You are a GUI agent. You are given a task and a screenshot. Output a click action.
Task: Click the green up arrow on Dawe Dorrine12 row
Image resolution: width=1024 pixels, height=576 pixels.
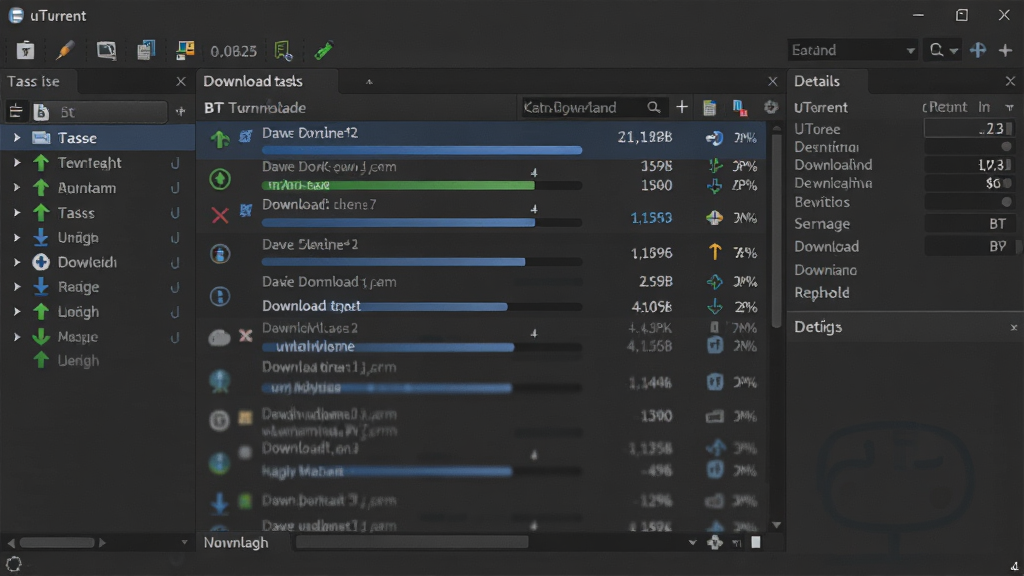pos(220,138)
